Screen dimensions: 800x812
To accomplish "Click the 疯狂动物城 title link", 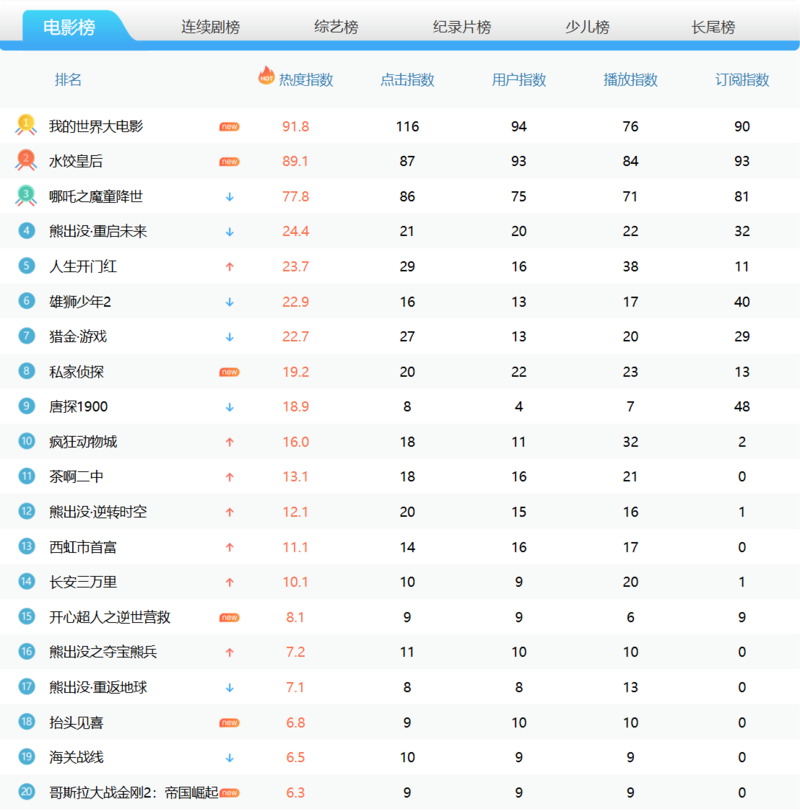I will [83, 442].
